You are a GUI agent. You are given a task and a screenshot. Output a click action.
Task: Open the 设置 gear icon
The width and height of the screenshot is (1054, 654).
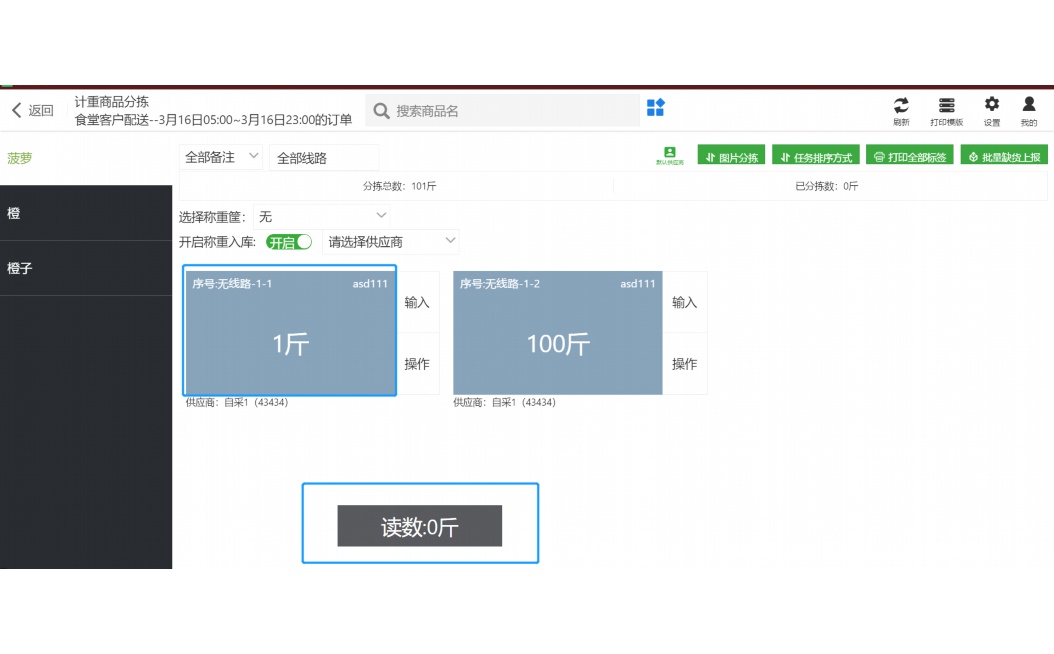(x=991, y=111)
